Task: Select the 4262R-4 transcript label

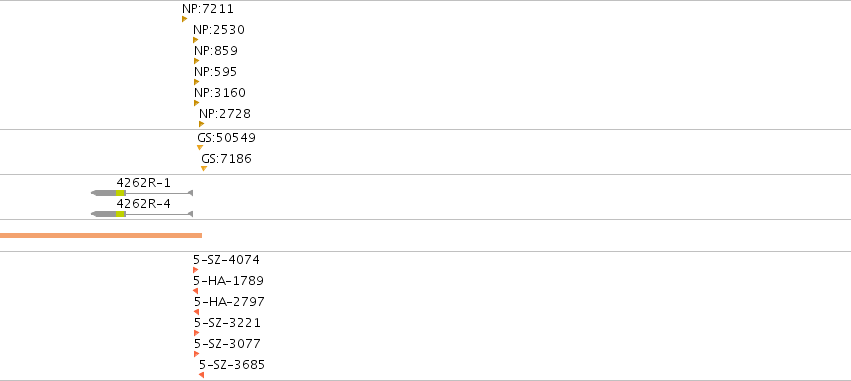Action: click(143, 204)
